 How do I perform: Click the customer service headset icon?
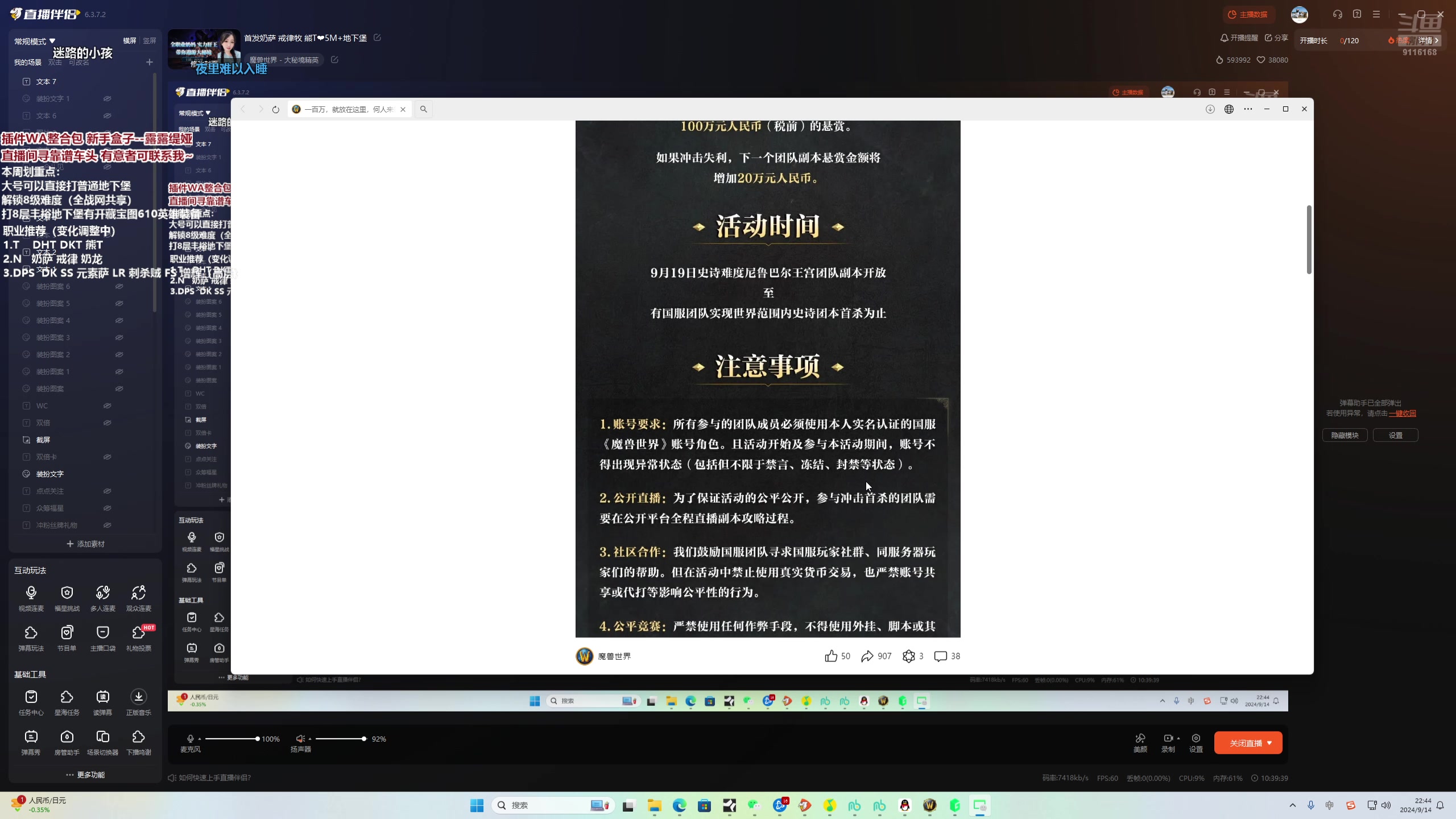[x=1338, y=14]
